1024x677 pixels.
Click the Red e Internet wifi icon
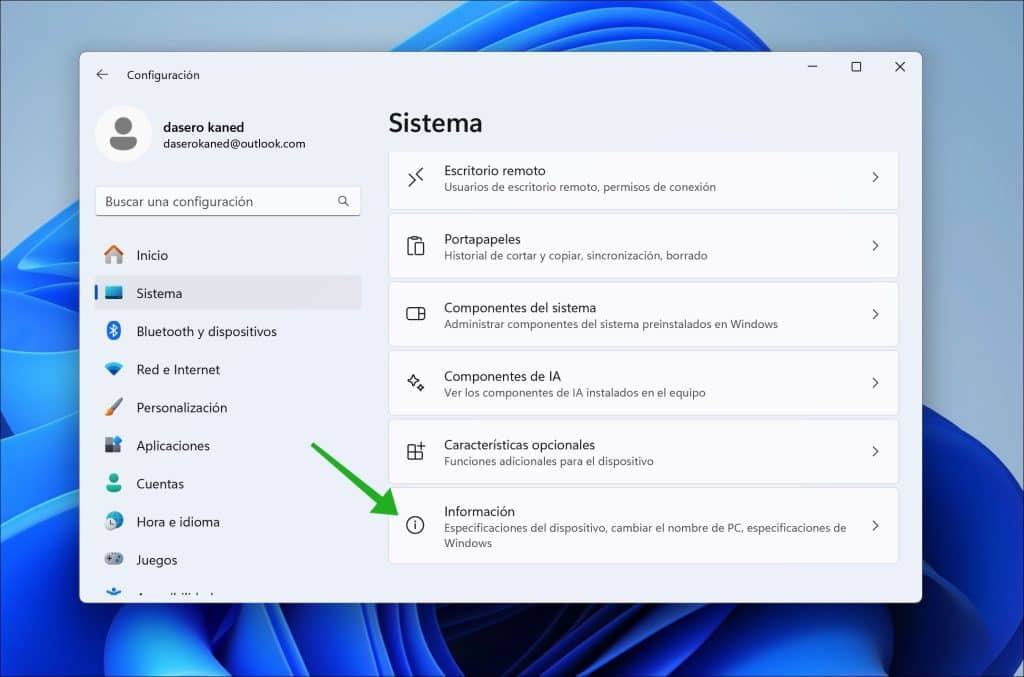tap(114, 369)
